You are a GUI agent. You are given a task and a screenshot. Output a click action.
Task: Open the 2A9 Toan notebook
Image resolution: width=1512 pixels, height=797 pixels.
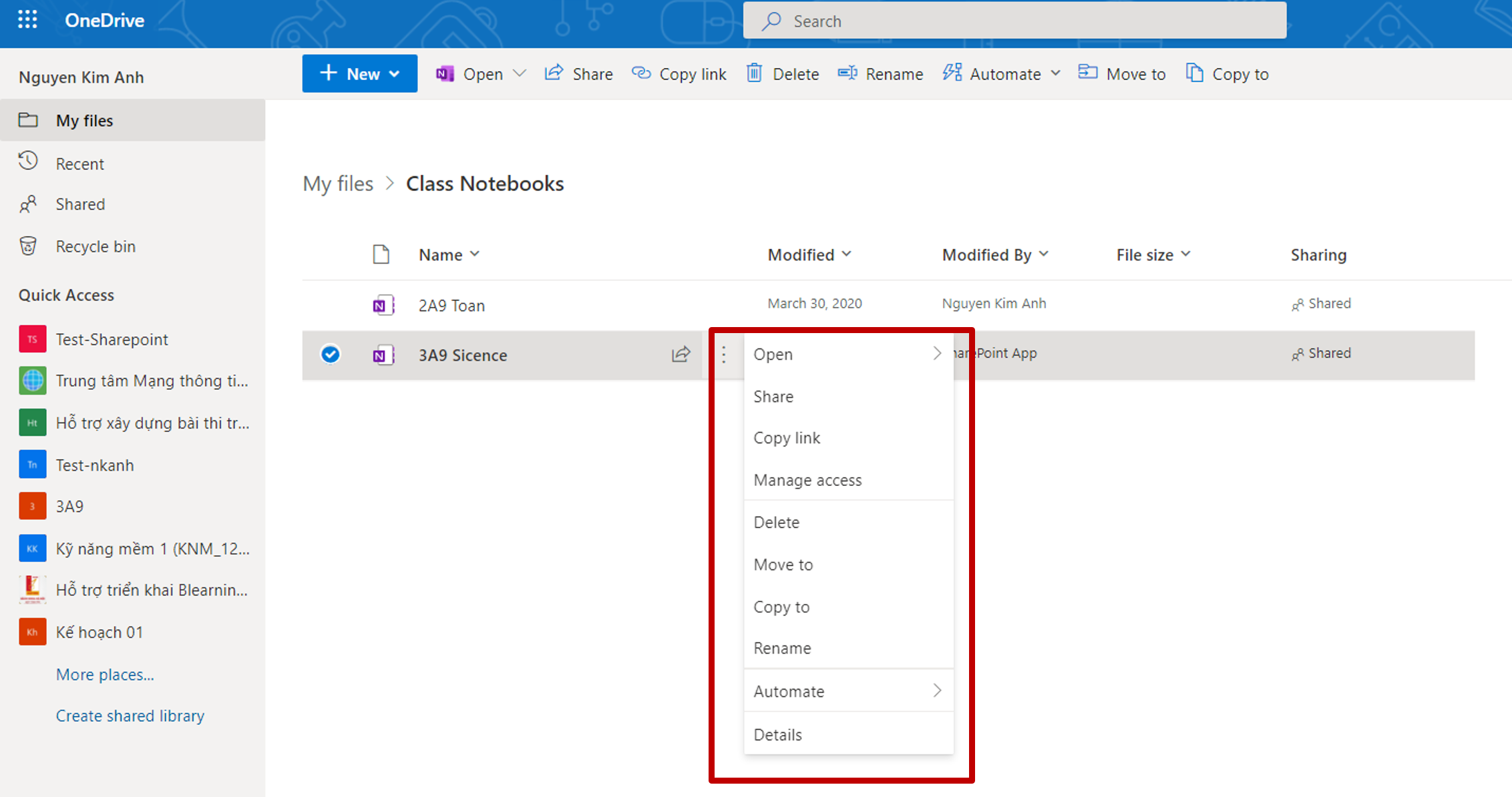(x=451, y=305)
